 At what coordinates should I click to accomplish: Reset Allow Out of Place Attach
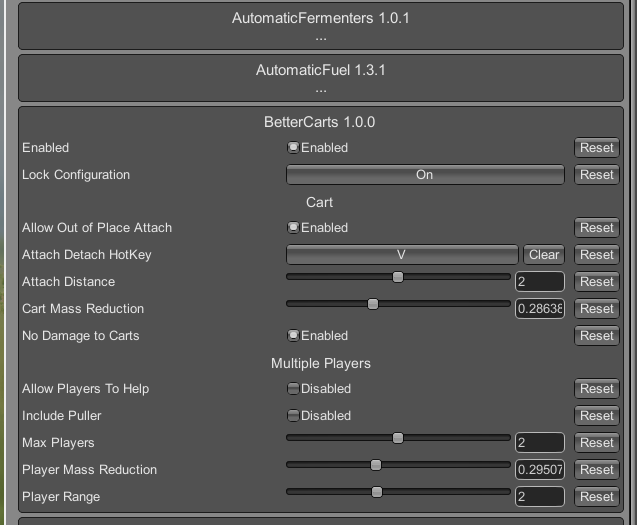tap(596, 227)
